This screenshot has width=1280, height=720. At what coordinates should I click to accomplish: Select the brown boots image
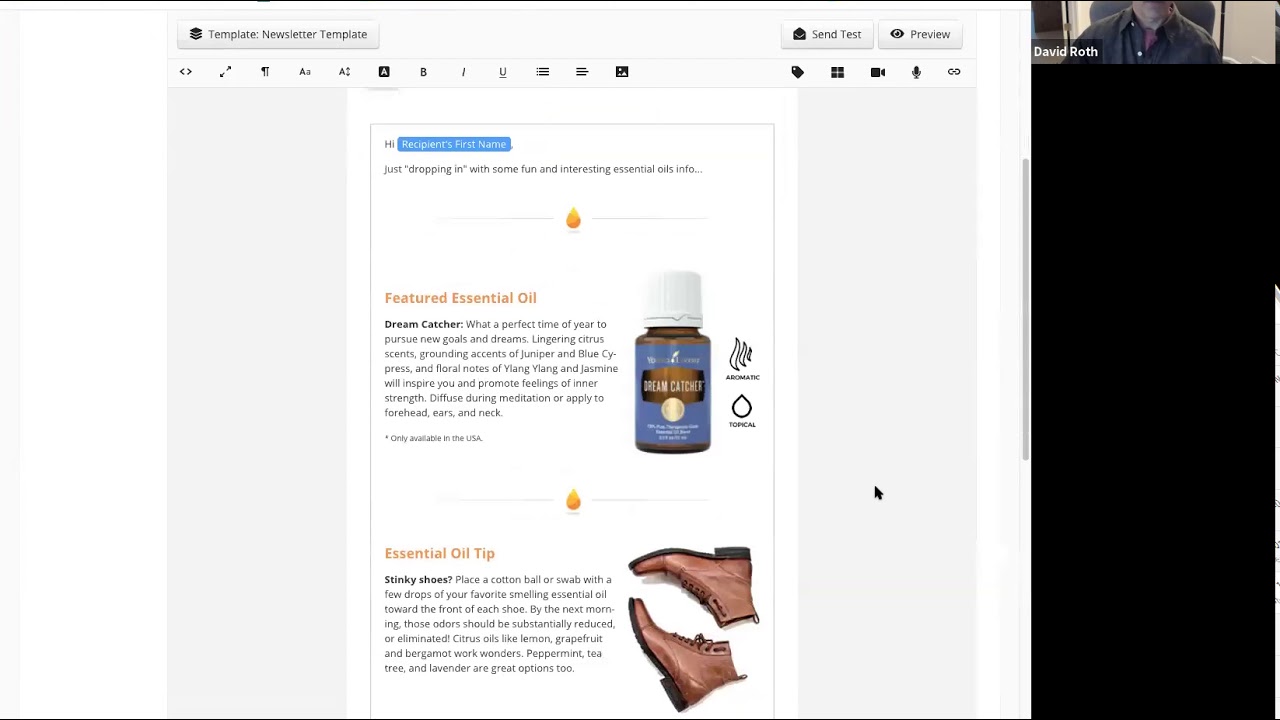point(693,628)
